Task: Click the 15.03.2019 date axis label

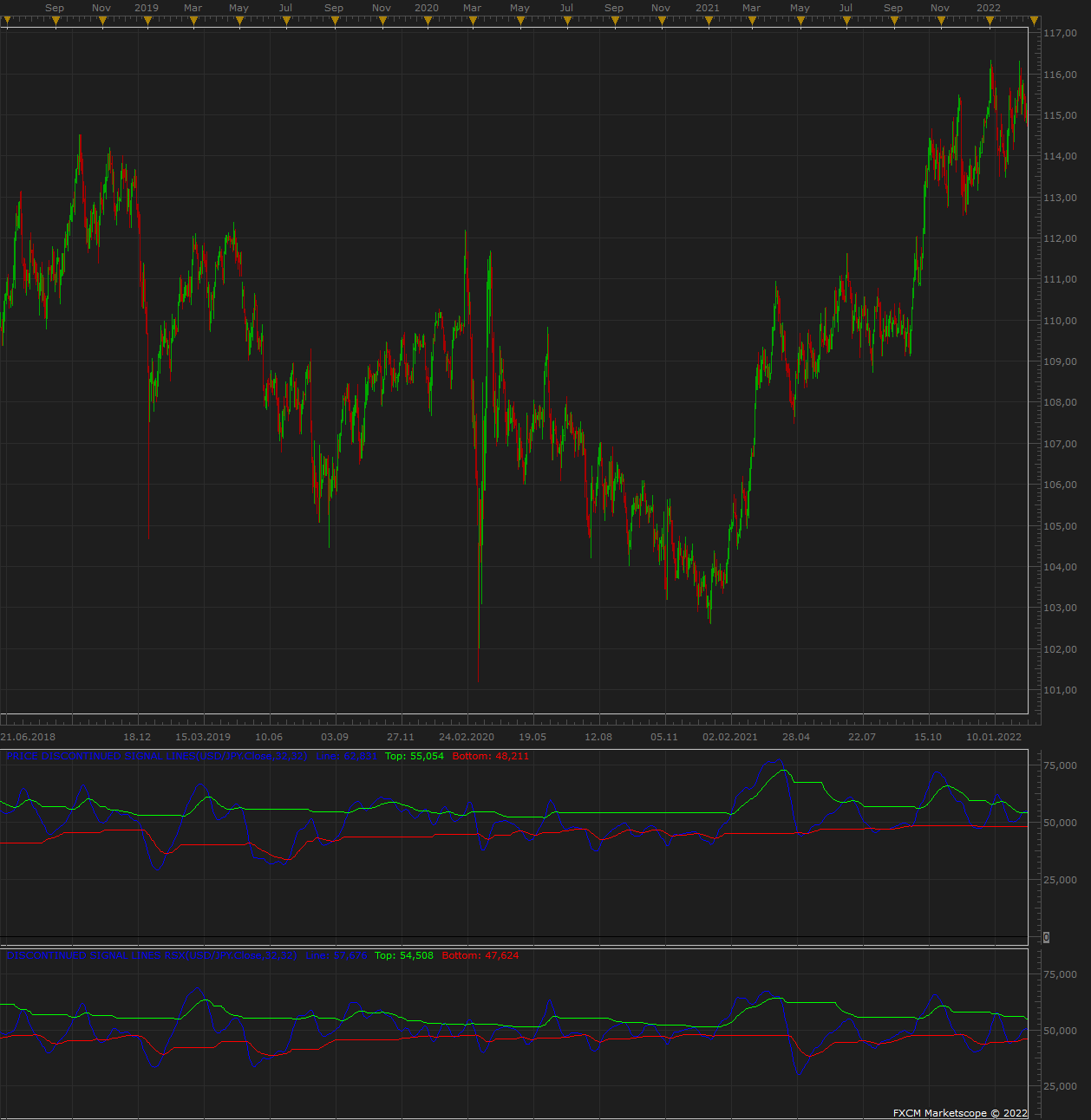Action: pyautogui.click(x=203, y=737)
